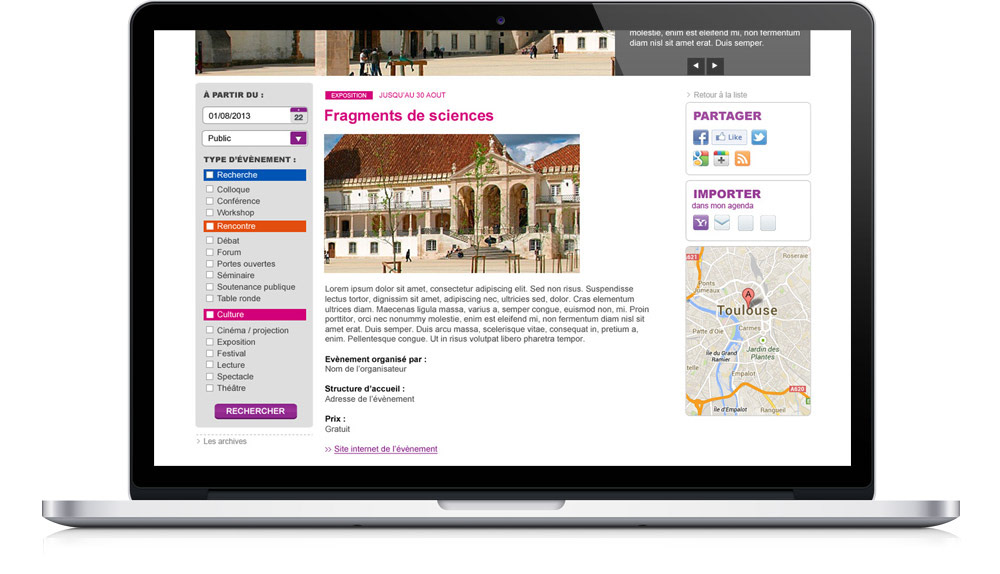Select the Forum checkbox
Viewport: 1000px width, 574px height.
pyautogui.click(x=209, y=252)
